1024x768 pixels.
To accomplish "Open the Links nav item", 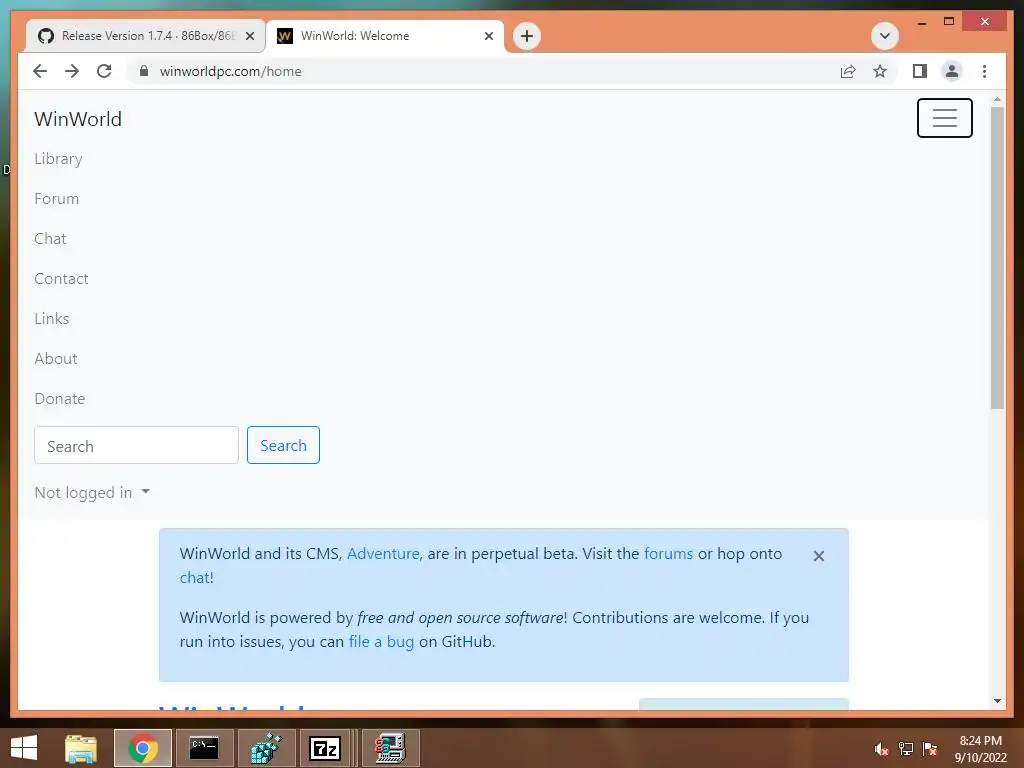I will [x=52, y=319].
